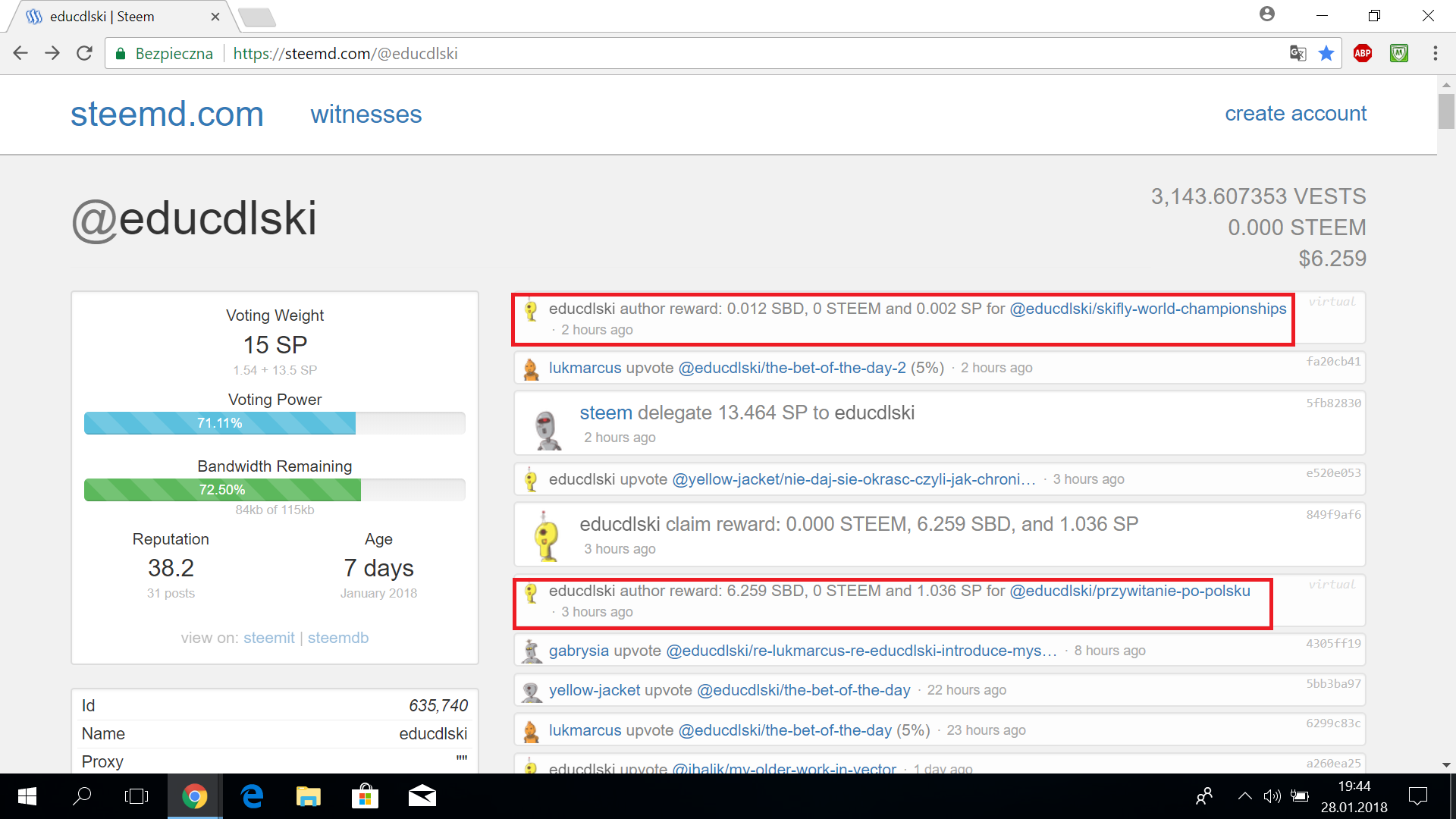Close the educdlski Steem tab
1456x819 pixels.
pyautogui.click(x=215, y=17)
